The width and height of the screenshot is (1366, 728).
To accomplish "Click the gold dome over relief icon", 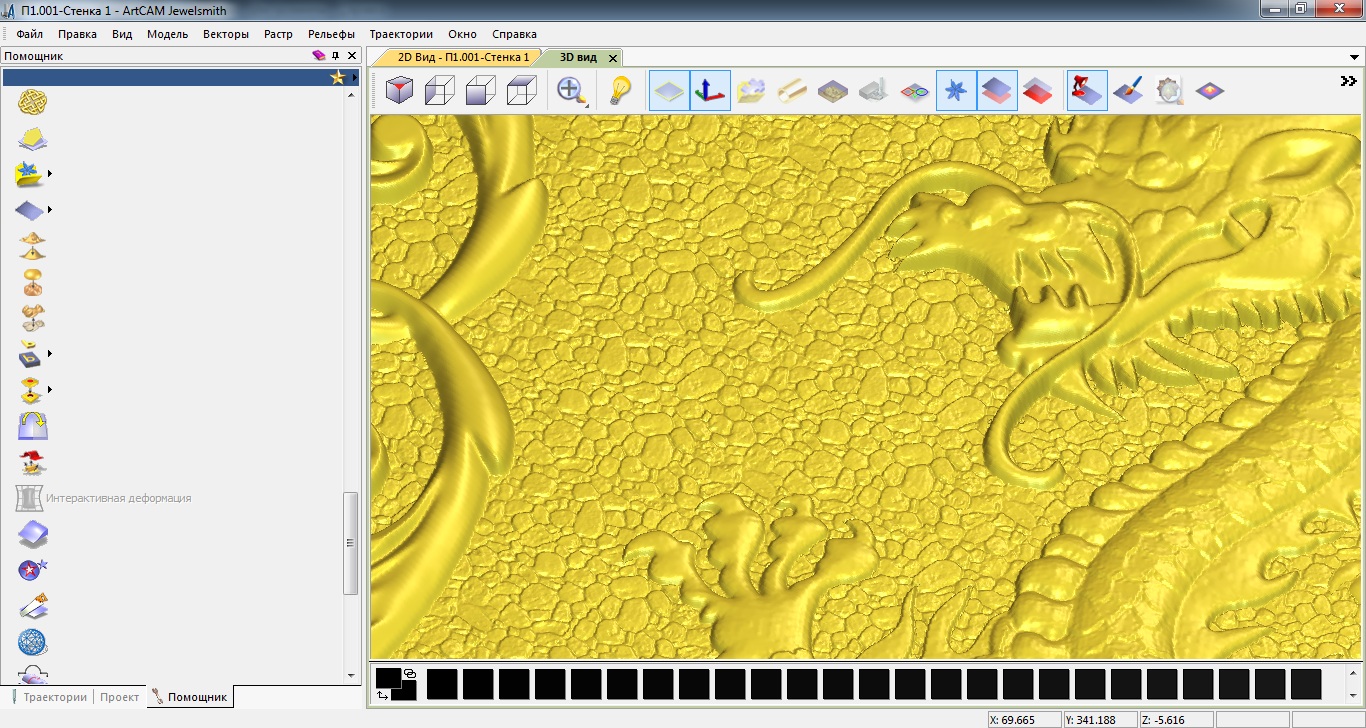I will point(33,281).
